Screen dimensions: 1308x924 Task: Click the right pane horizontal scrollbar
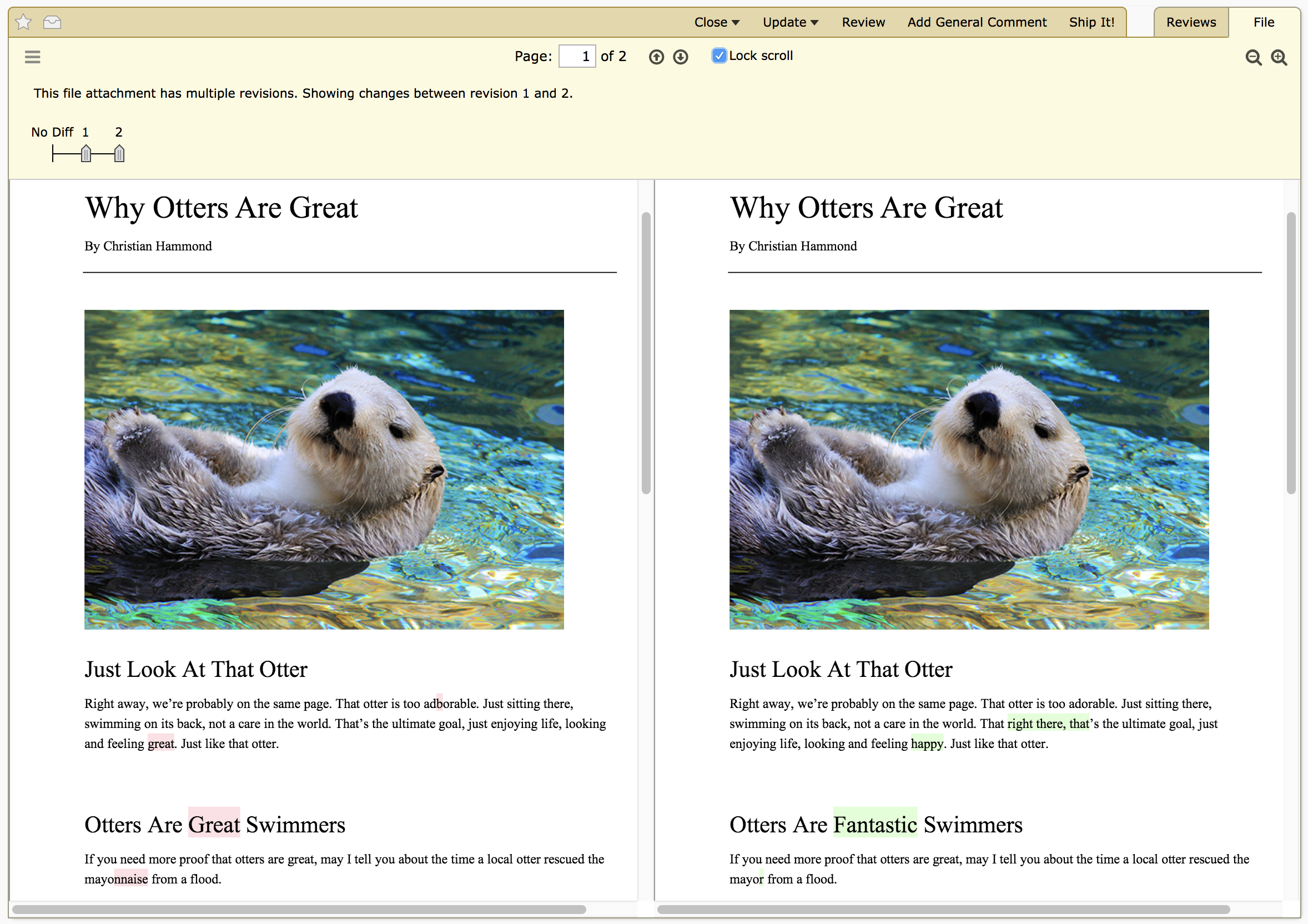pyautogui.click(x=943, y=909)
